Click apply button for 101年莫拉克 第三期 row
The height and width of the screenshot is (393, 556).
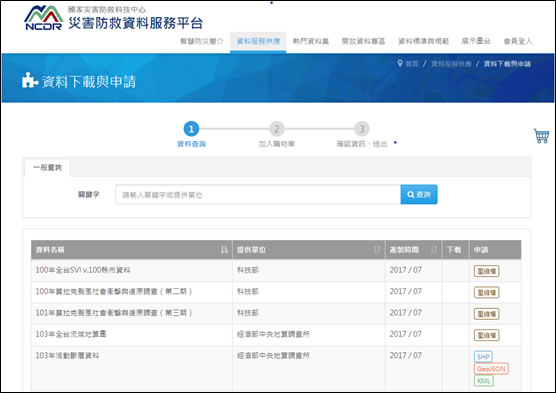[486, 314]
